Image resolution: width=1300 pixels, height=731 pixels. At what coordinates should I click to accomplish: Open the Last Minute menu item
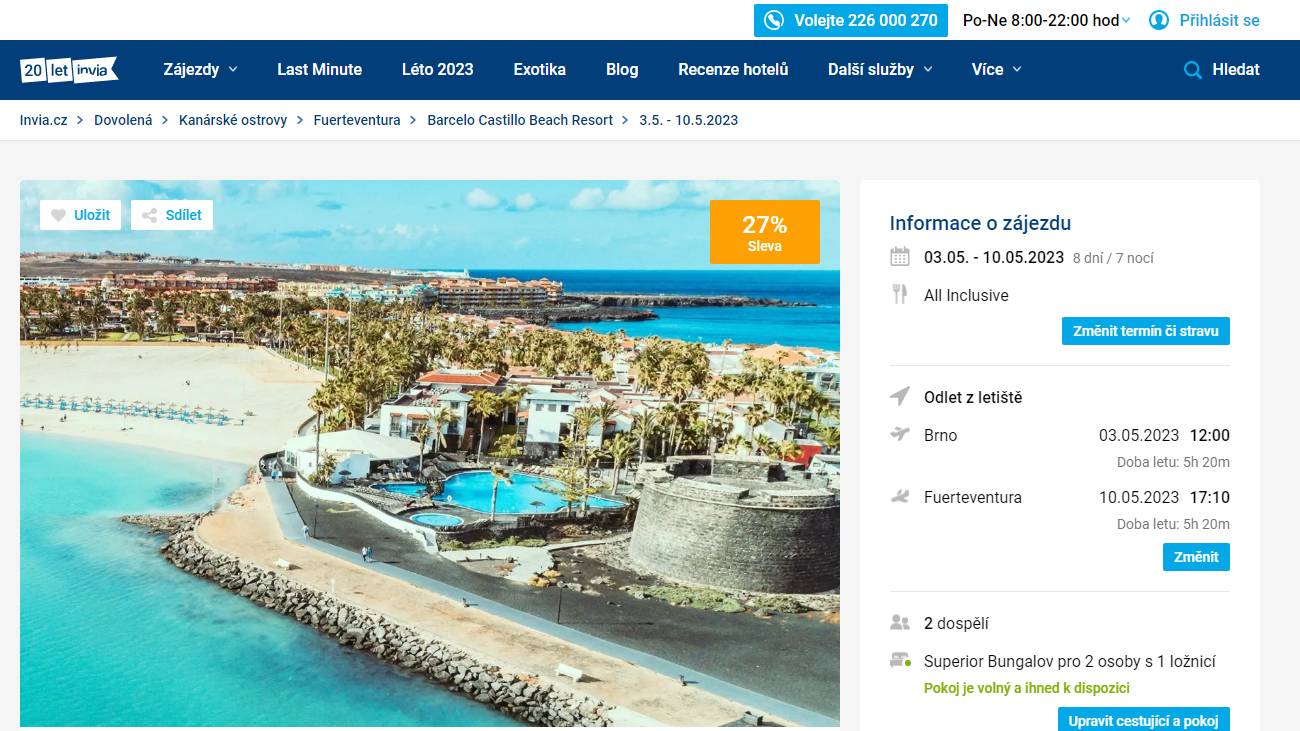pyautogui.click(x=320, y=70)
